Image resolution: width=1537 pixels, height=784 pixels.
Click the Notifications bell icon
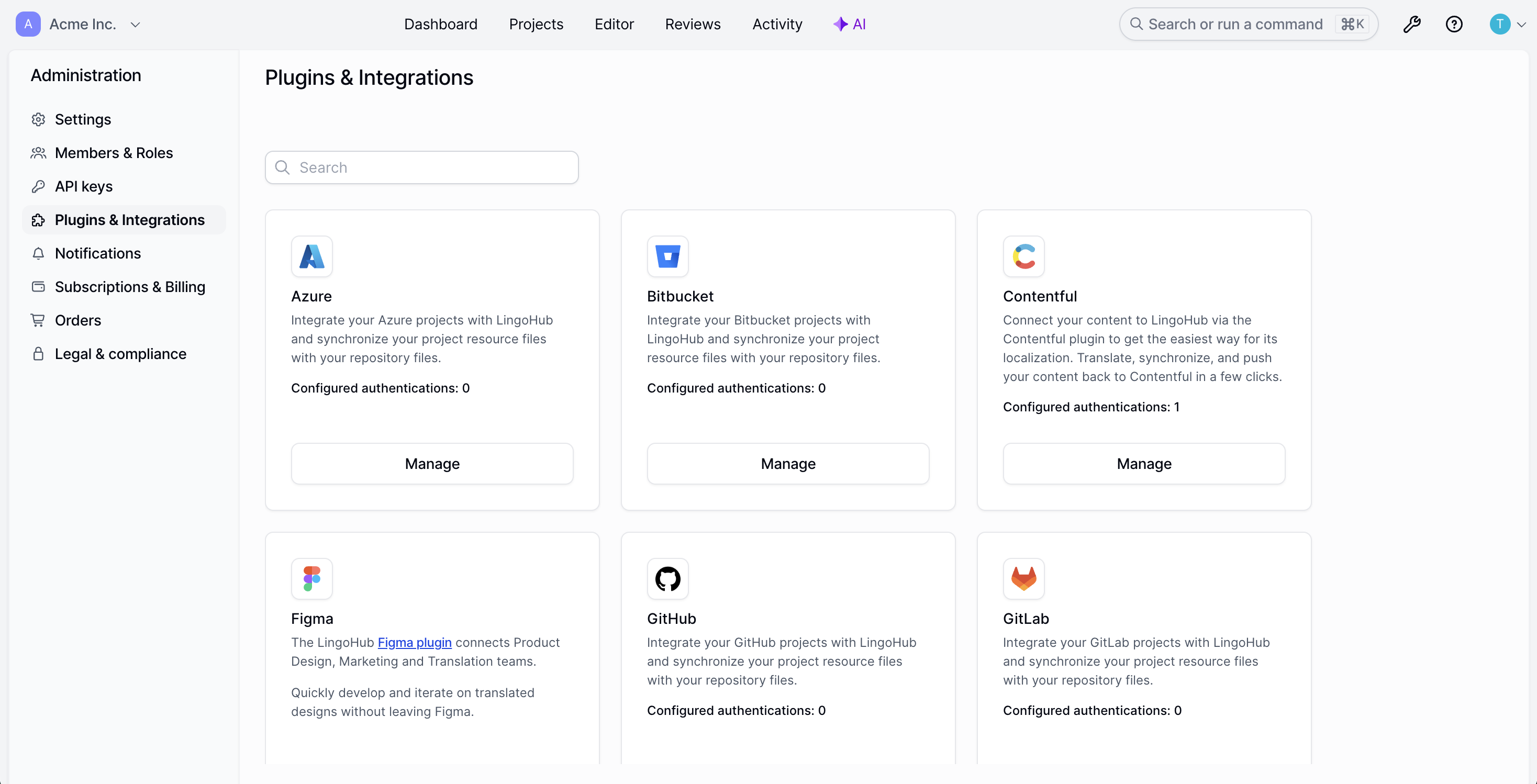(38, 253)
